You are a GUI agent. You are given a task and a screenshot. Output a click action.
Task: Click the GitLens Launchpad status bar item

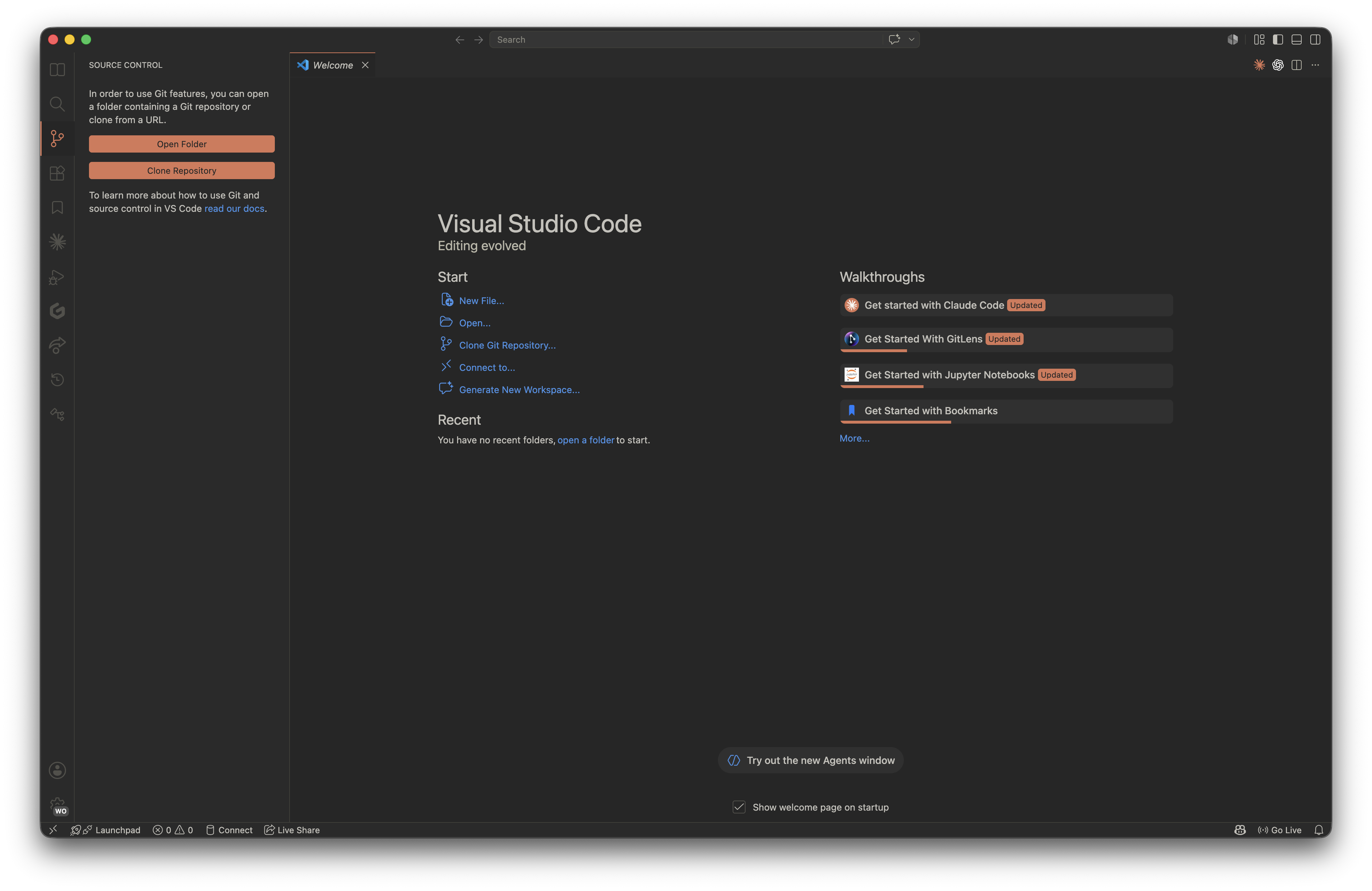tap(105, 830)
